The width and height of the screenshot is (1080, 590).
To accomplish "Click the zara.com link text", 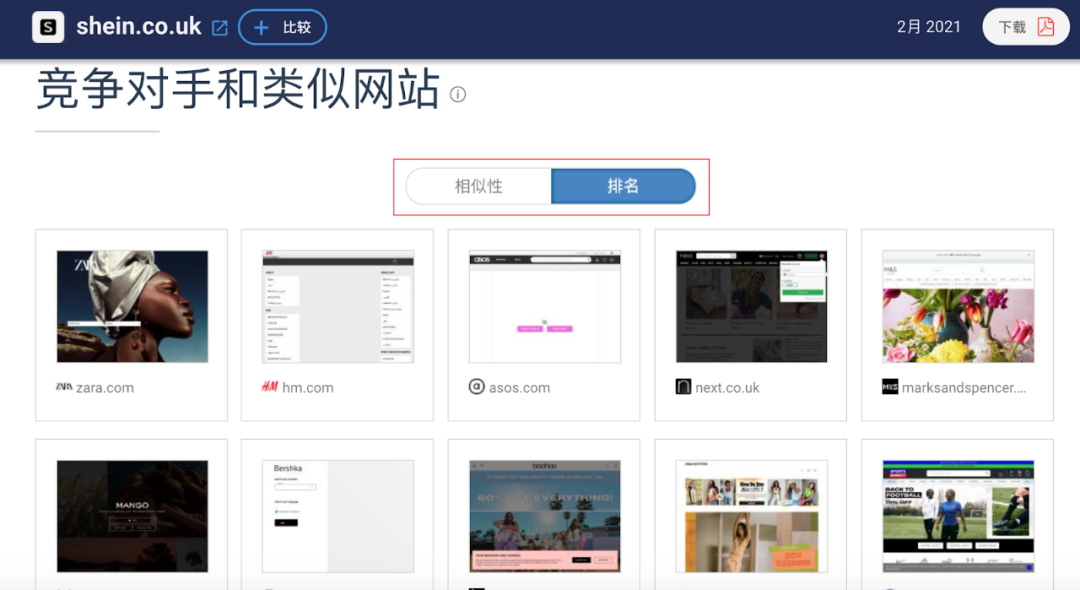I will tap(105, 388).
